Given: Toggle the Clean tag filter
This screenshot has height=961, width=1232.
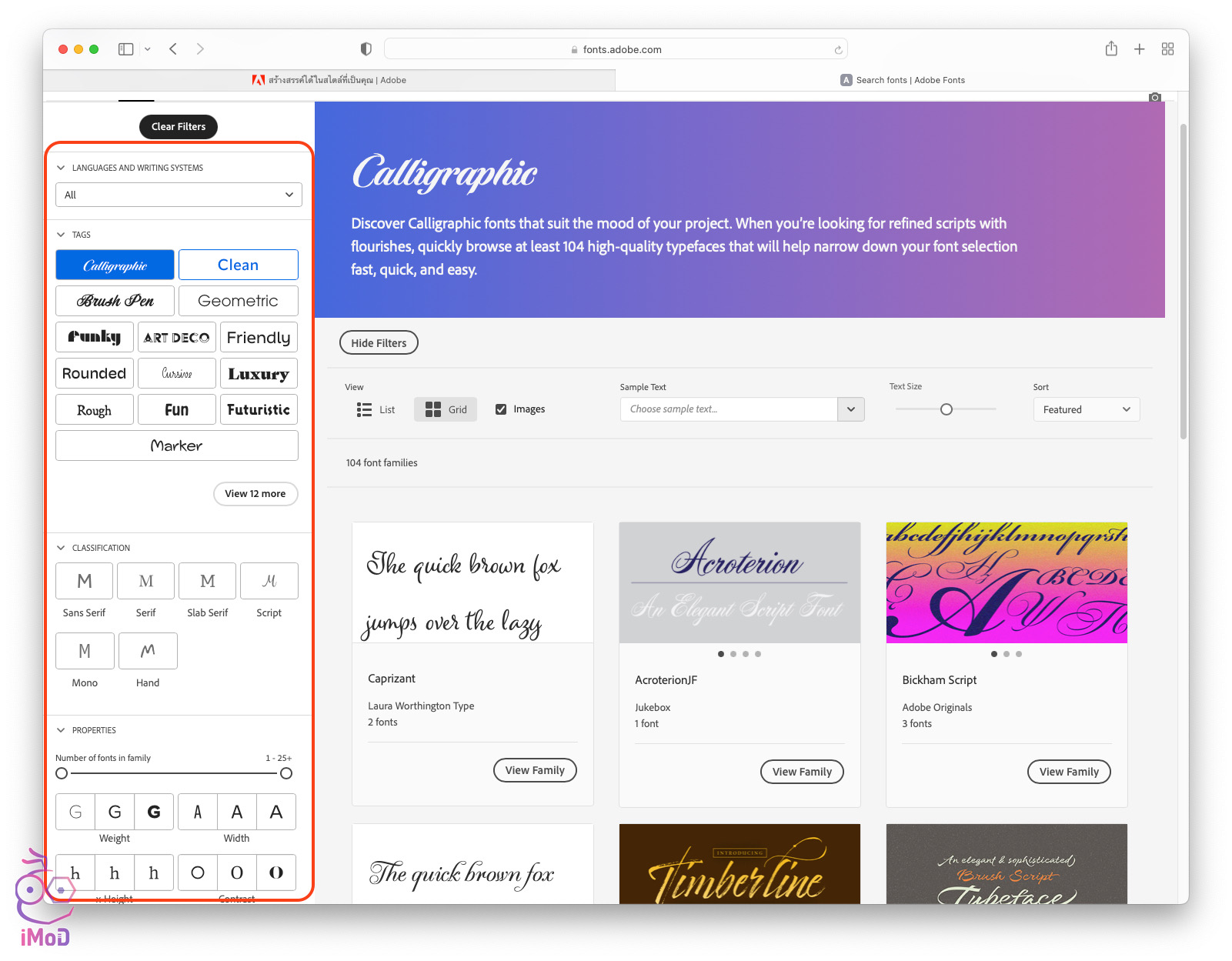Looking at the screenshot, I should point(238,265).
